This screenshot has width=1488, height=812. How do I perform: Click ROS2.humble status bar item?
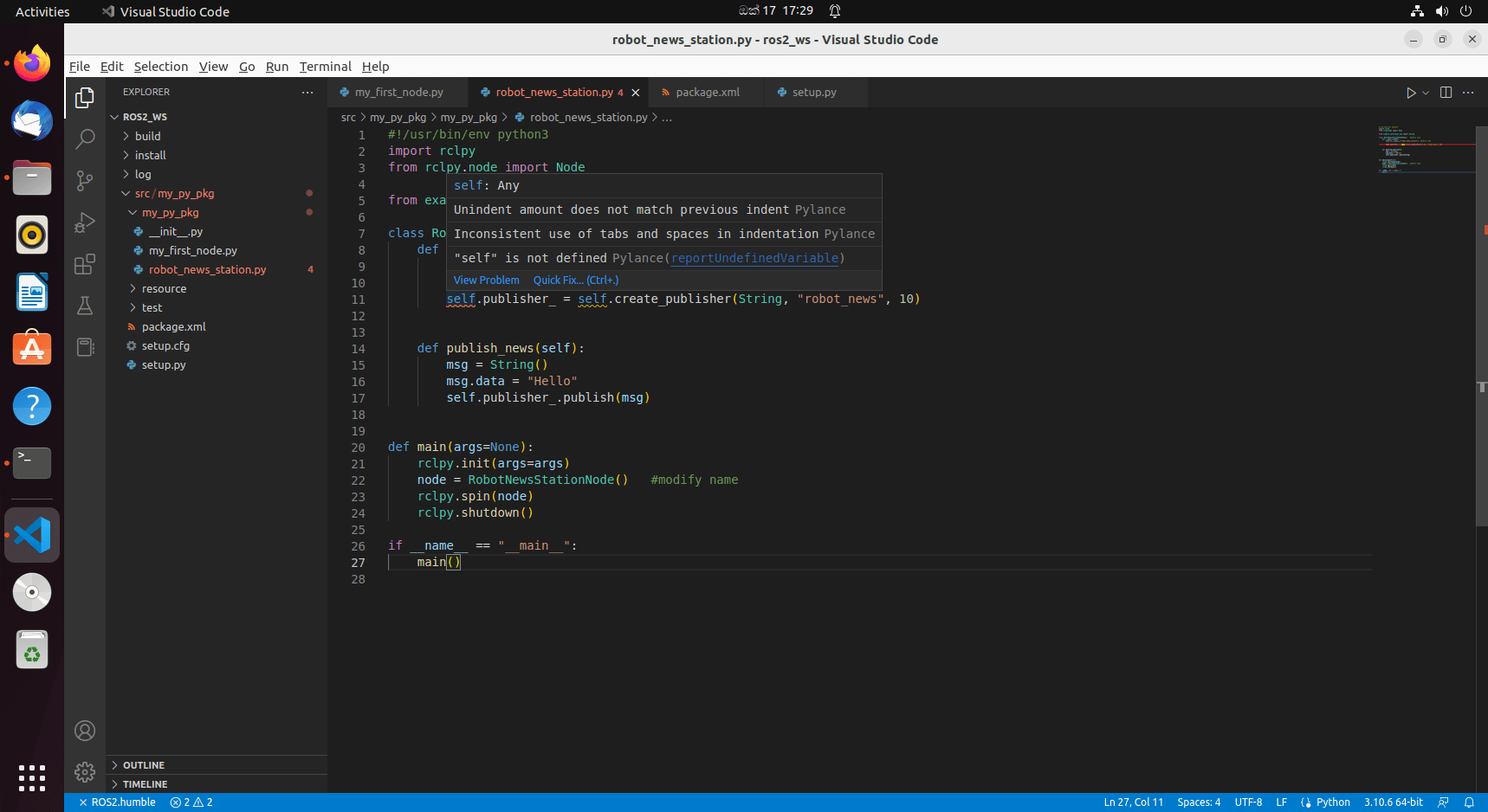(117, 802)
